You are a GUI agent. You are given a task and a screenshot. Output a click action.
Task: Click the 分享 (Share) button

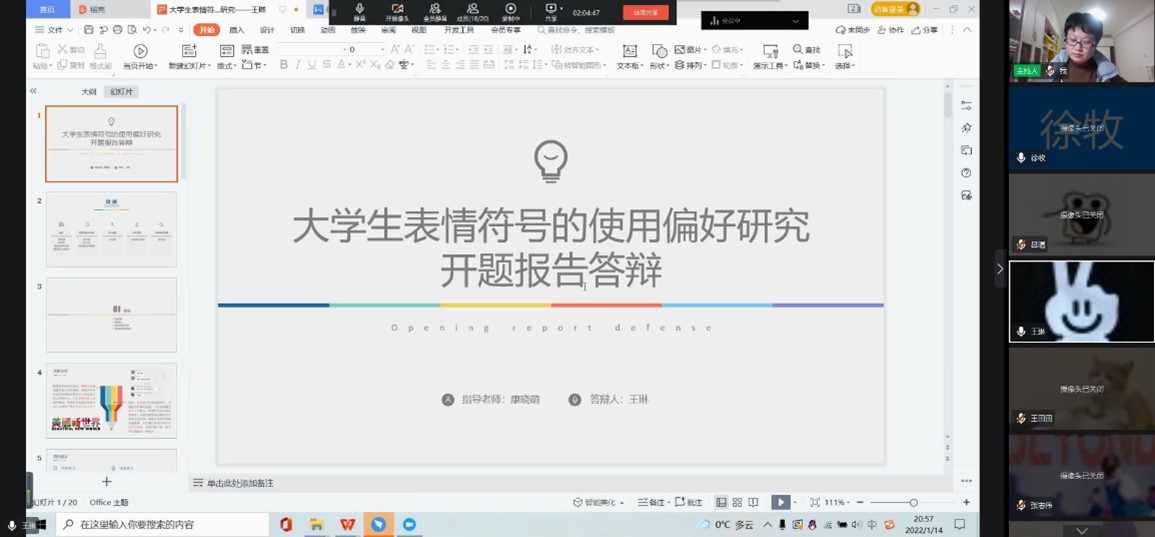(925, 30)
